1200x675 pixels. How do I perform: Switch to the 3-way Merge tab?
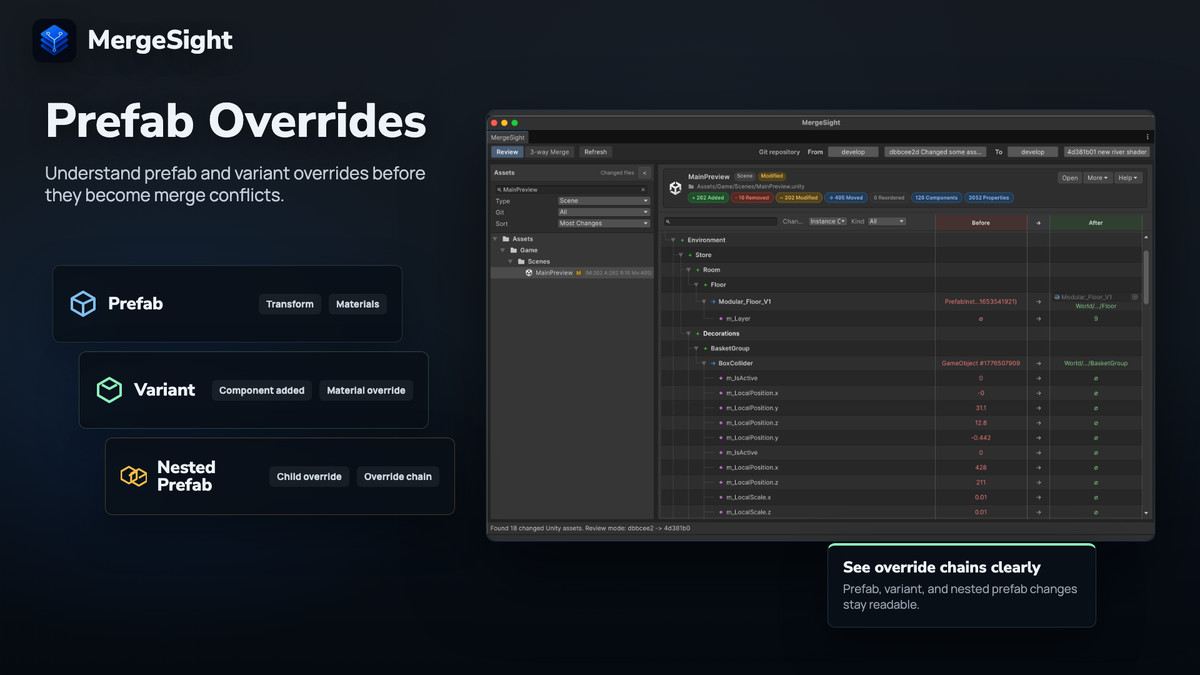pyautogui.click(x=550, y=152)
